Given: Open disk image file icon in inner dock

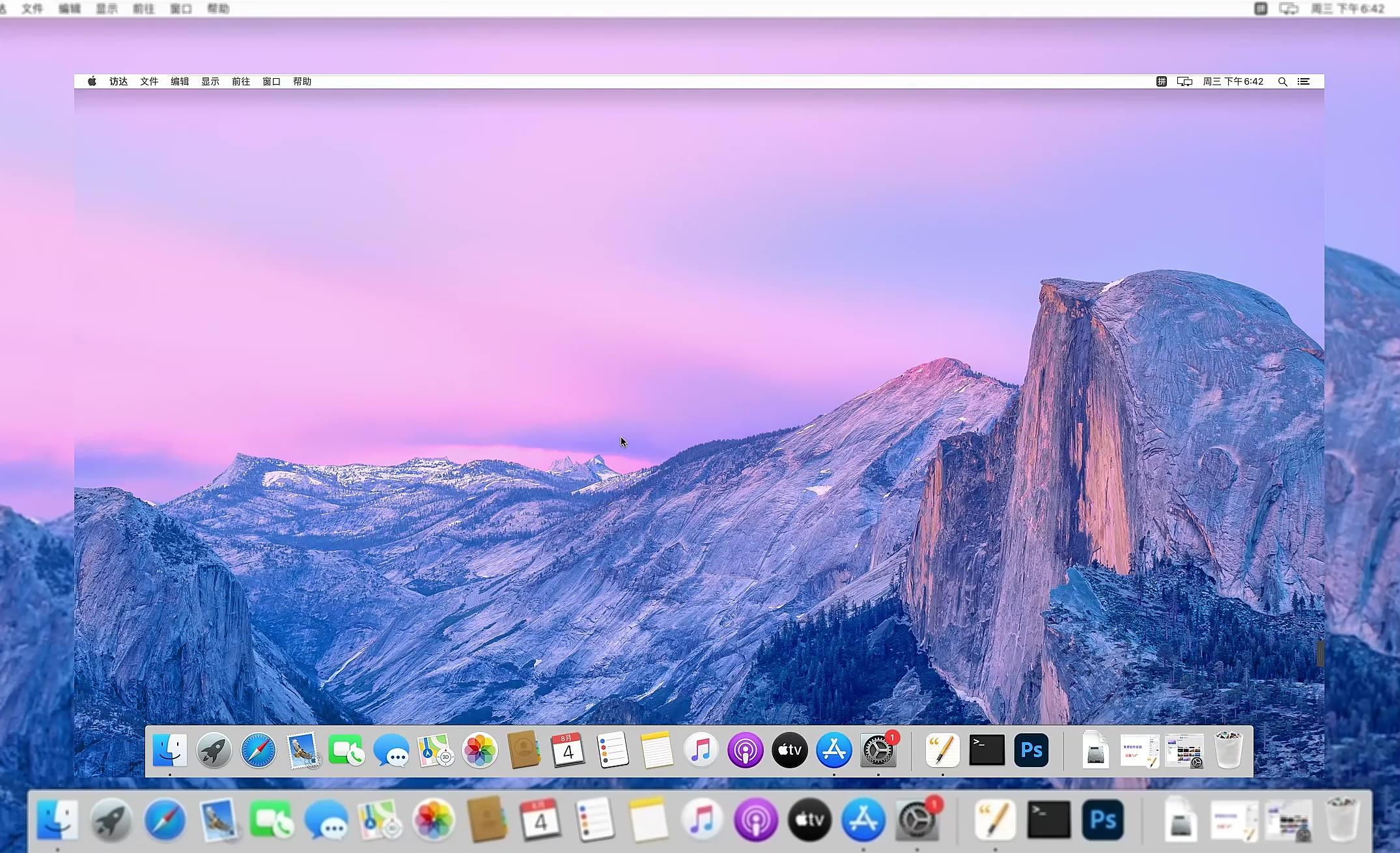Looking at the screenshot, I should coord(1096,750).
